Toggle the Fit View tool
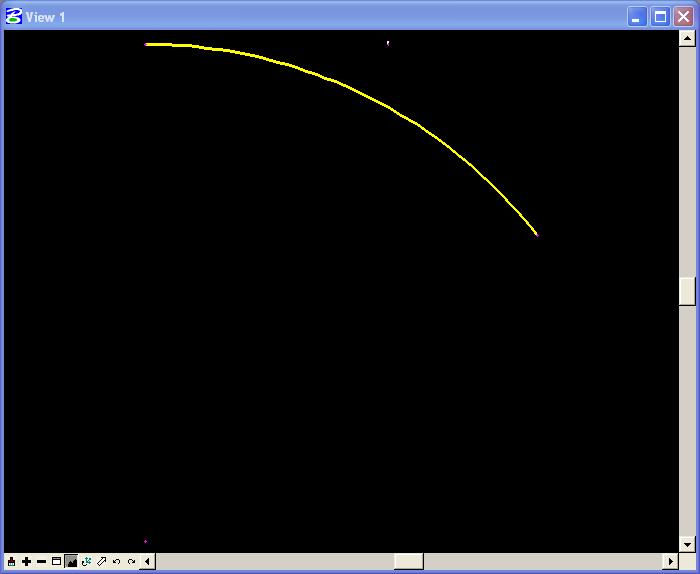Viewport: 700px width, 574px height. point(71,562)
